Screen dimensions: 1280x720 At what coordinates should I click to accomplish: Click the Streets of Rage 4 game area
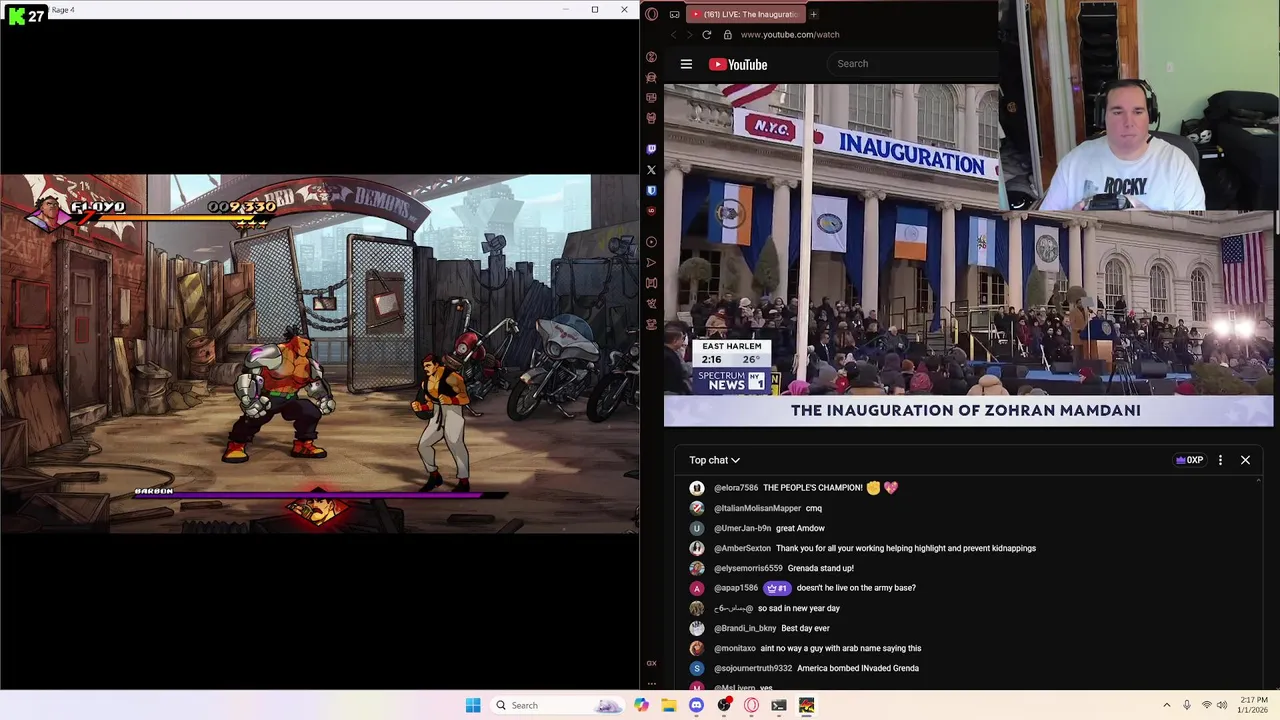tap(319, 354)
